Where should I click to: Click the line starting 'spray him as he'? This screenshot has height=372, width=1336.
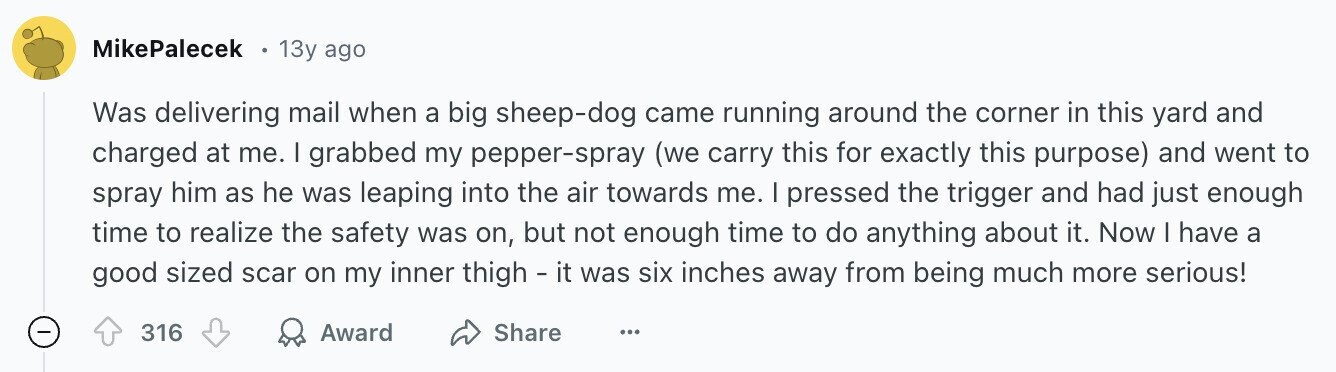(697, 192)
